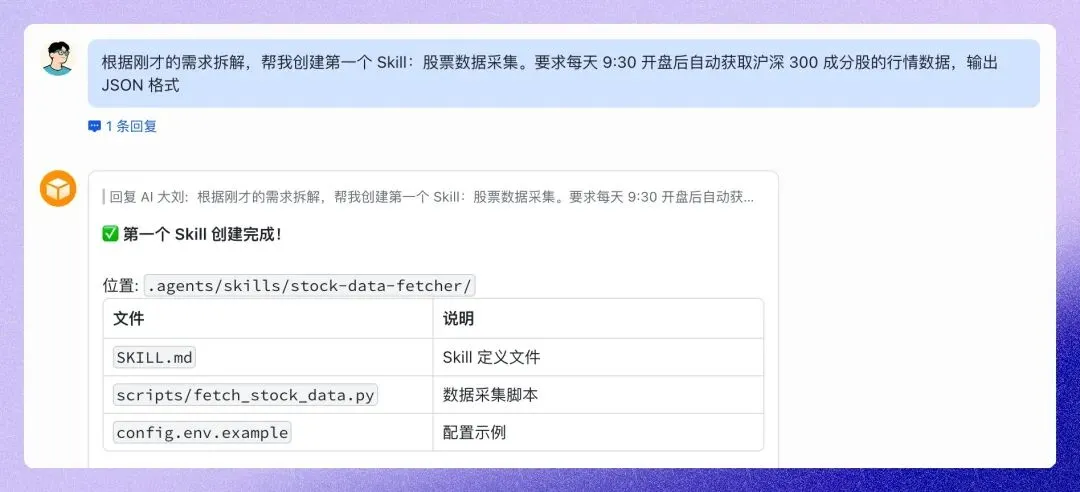1080x492 pixels.
Task: Click the 'config.env.example' cell
Action: click(268, 432)
